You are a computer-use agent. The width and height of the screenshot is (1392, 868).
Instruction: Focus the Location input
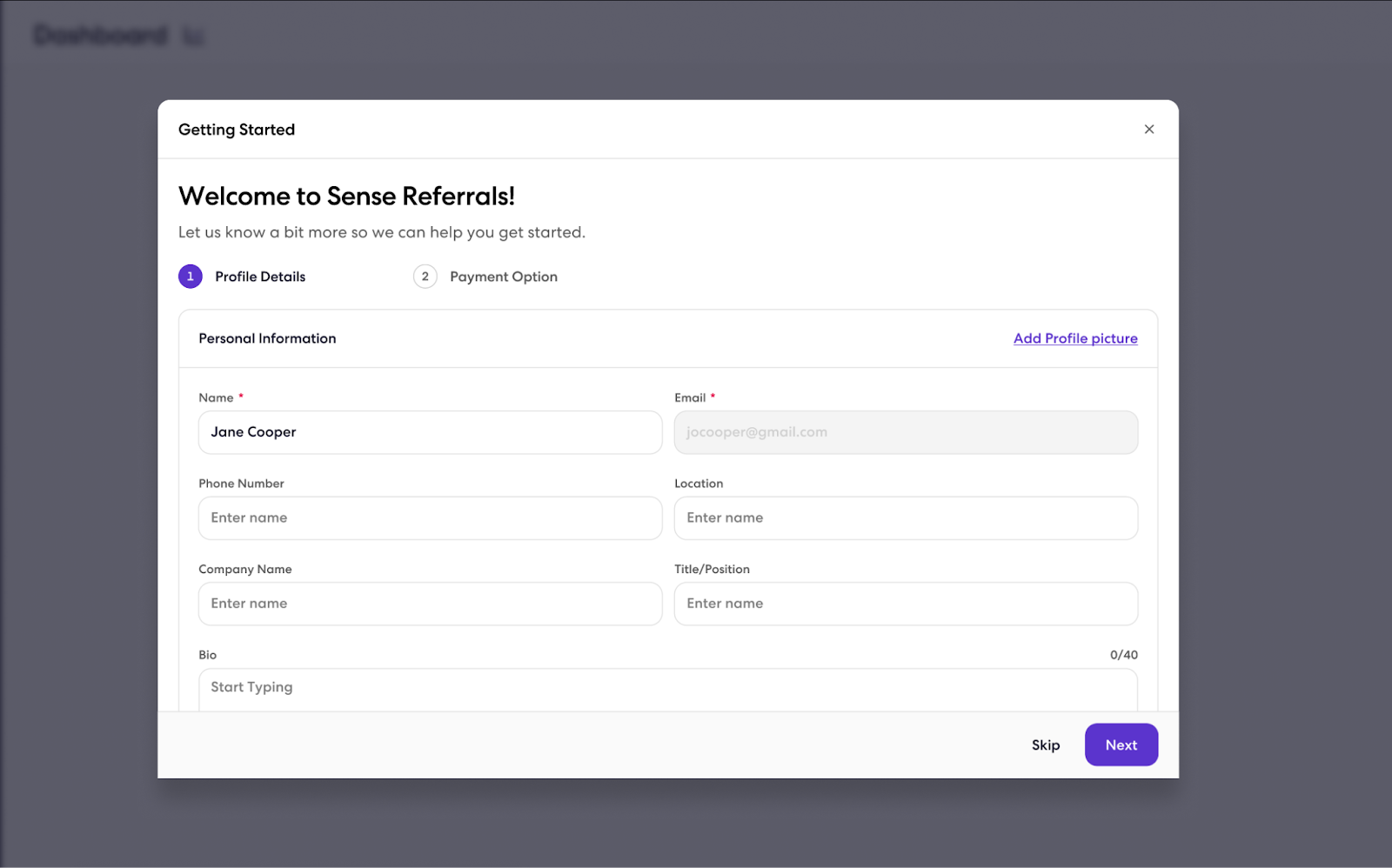(906, 517)
